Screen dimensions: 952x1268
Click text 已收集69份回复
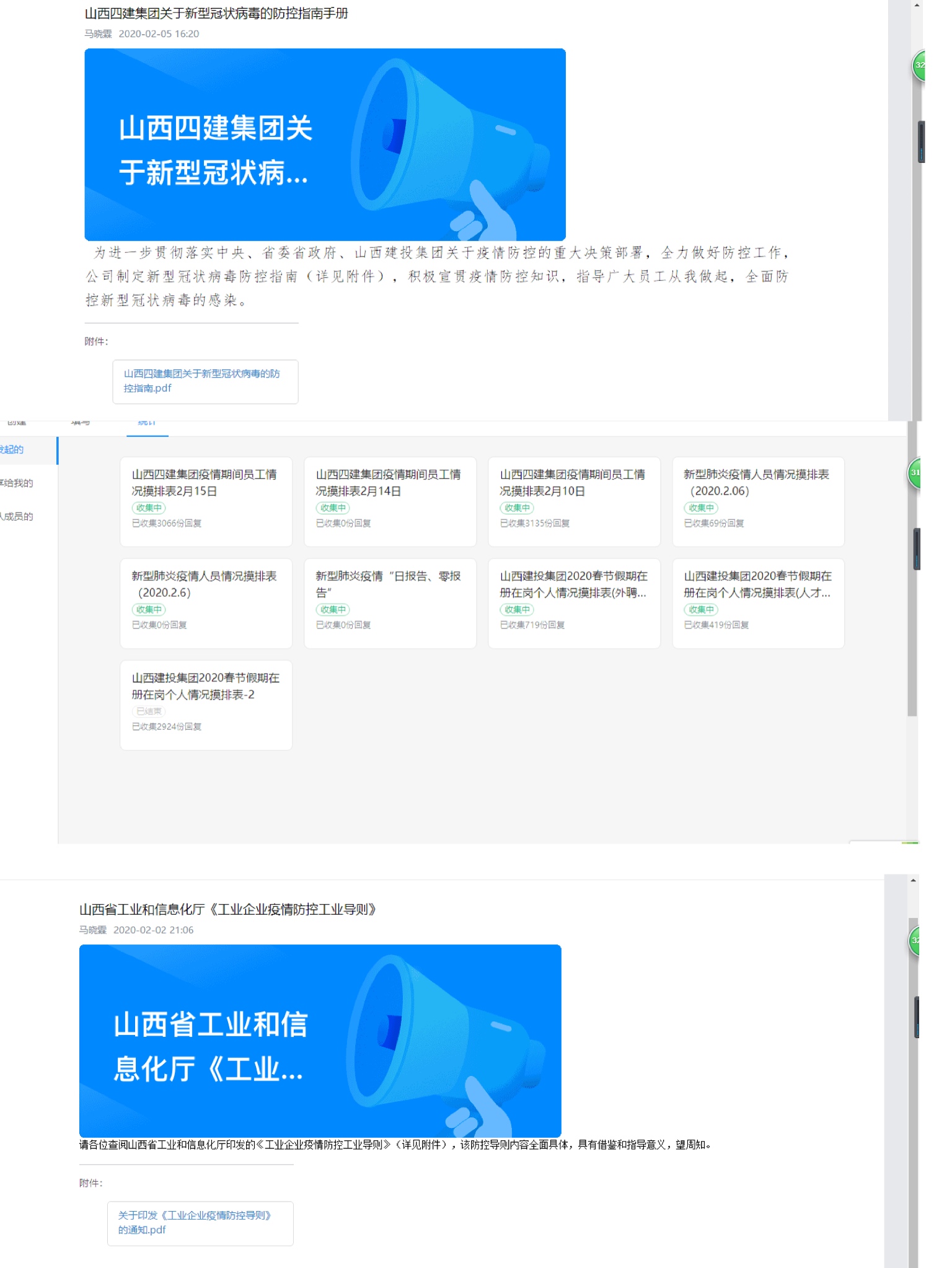(714, 523)
